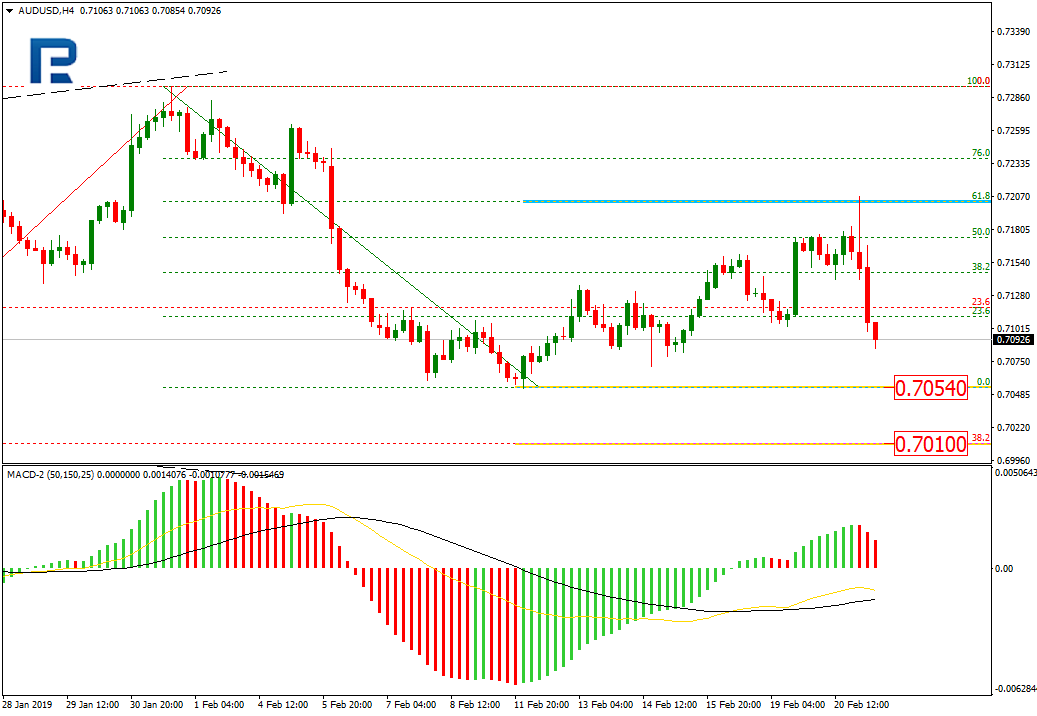This screenshot has width=1037, height=716.
Task: Select the red 0.70100 price label box
Action: pyautogui.click(x=931, y=443)
